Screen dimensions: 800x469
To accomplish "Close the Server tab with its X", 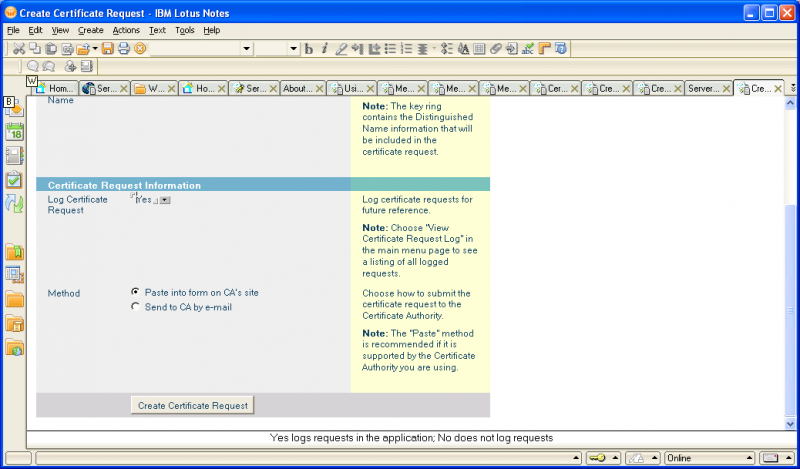I will coord(727,88).
